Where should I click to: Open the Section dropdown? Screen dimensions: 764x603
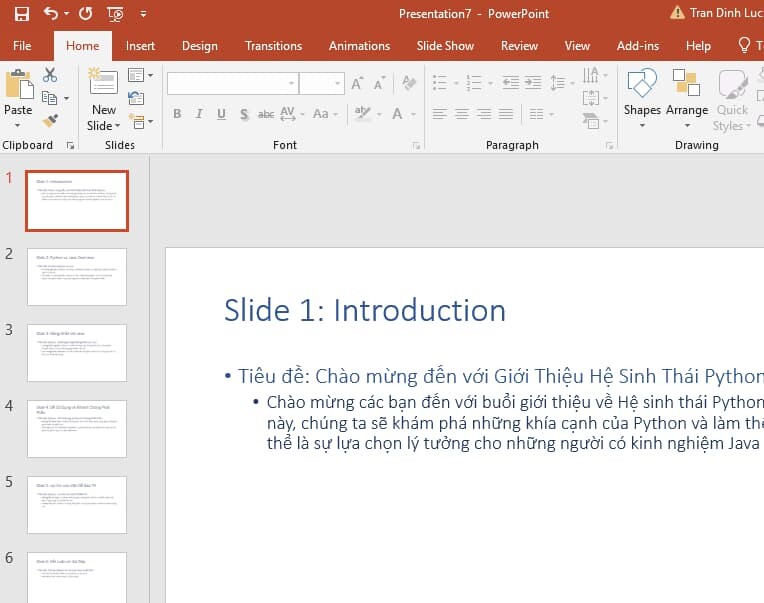pyautogui.click(x=141, y=121)
